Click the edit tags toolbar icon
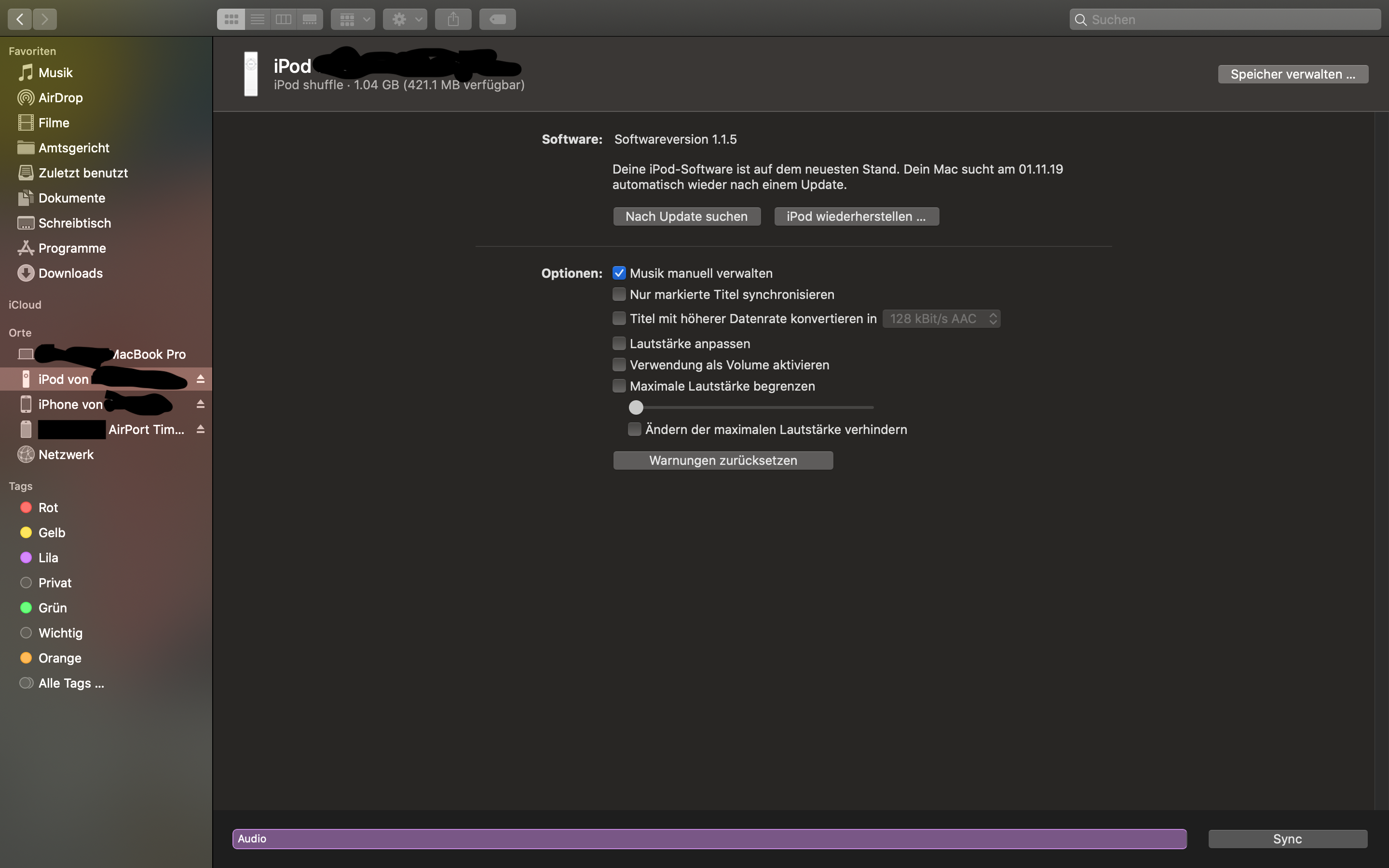 (x=497, y=19)
